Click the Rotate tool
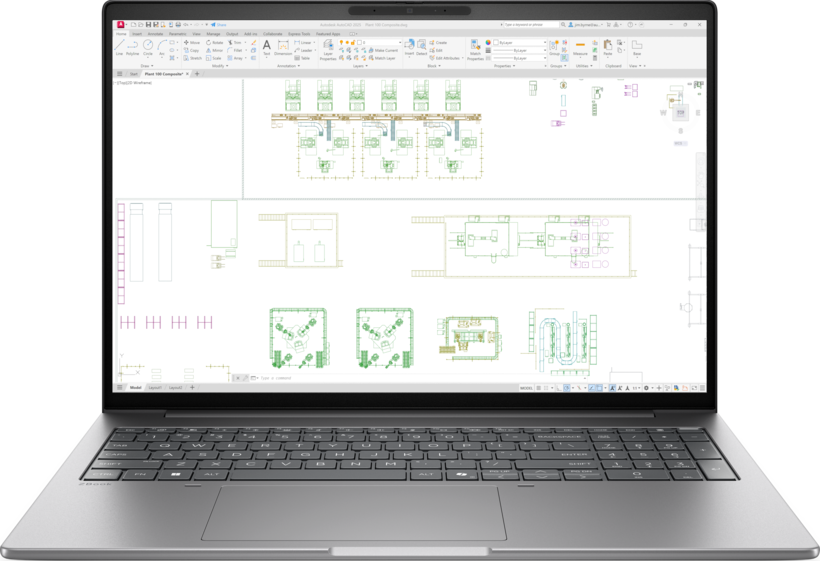This screenshot has height=561, width=820. (214, 42)
